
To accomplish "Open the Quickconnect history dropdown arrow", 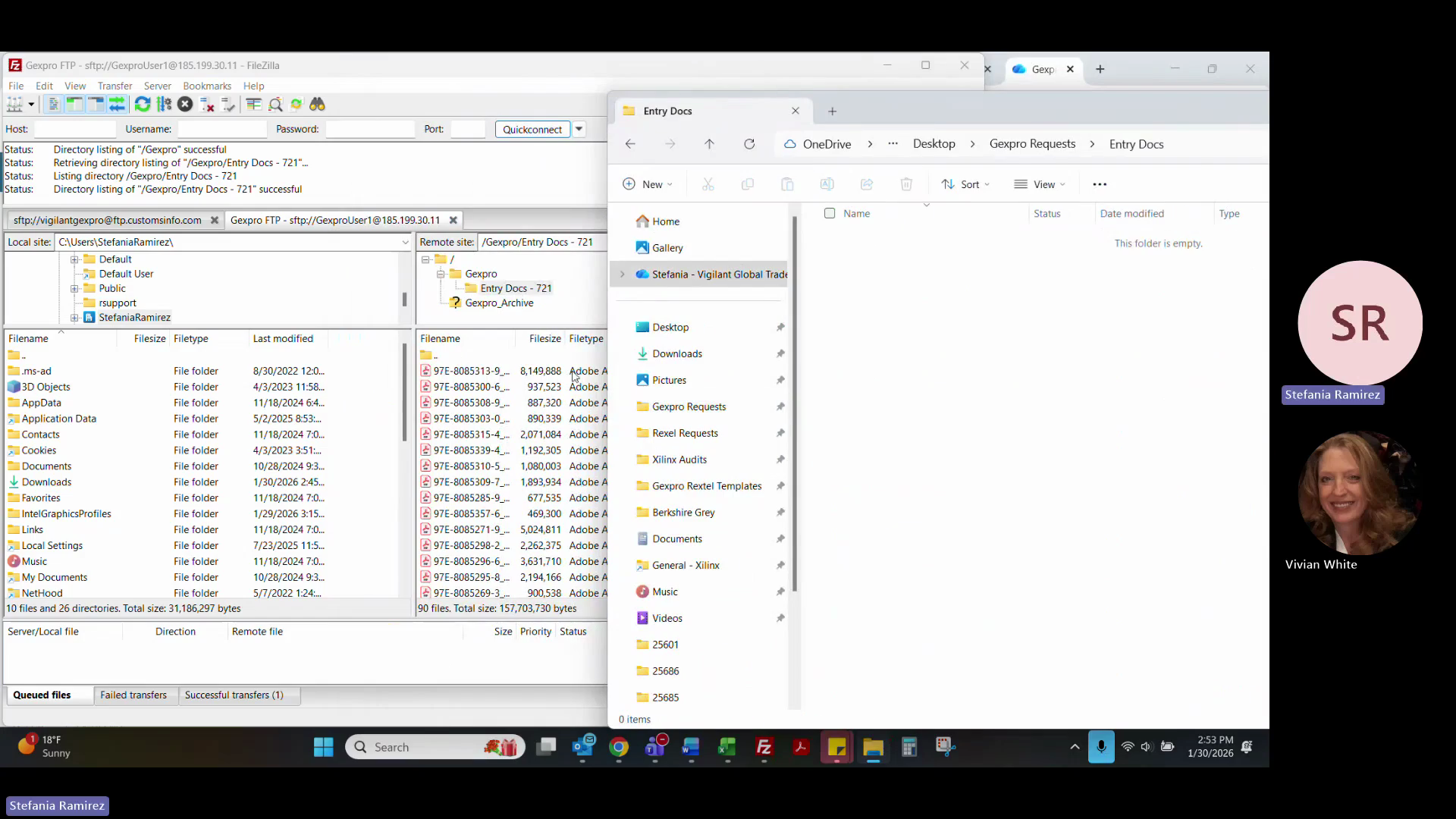I will (x=579, y=129).
